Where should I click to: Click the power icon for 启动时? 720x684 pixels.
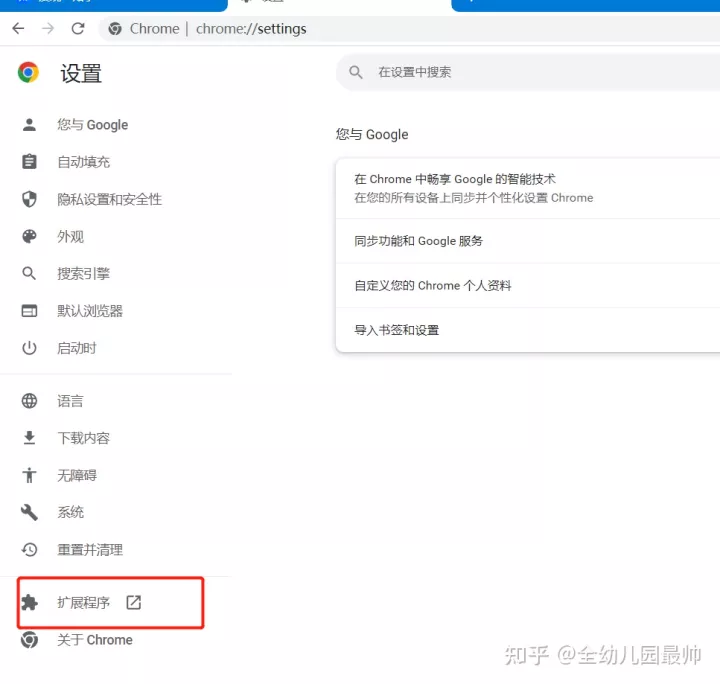pyautogui.click(x=29, y=348)
